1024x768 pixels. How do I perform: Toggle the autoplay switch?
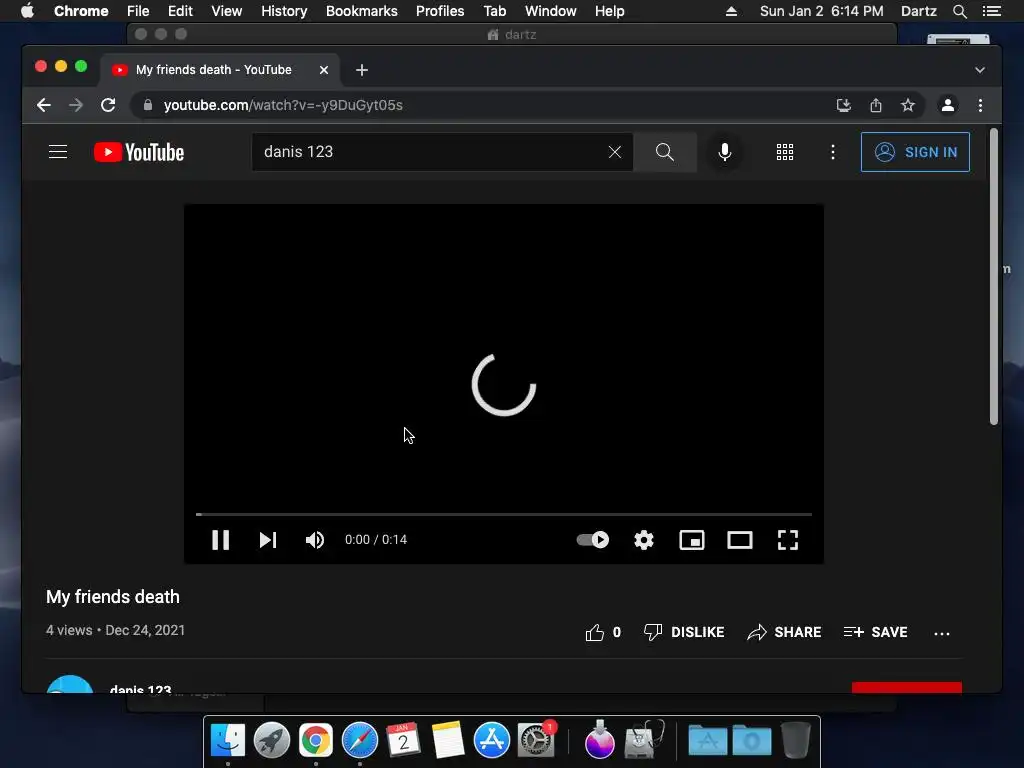tap(593, 540)
